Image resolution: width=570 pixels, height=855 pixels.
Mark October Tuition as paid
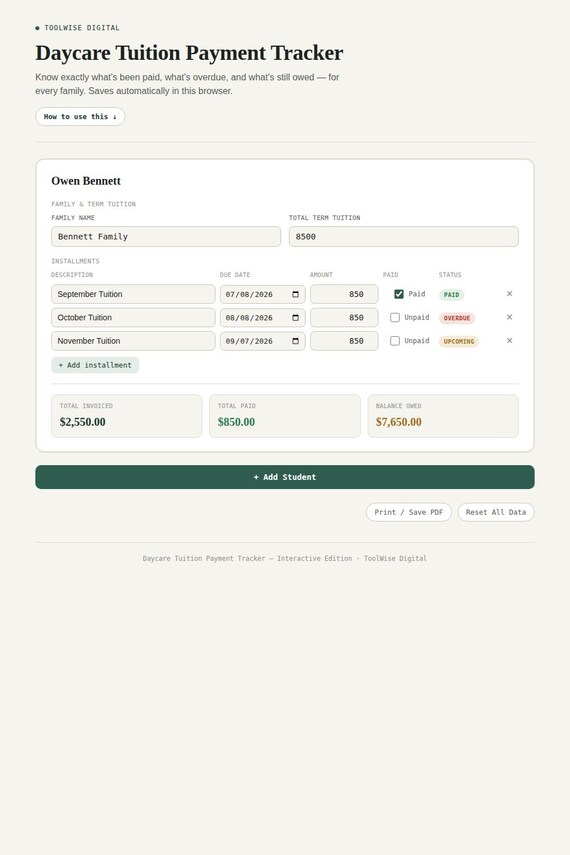tap(395, 318)
